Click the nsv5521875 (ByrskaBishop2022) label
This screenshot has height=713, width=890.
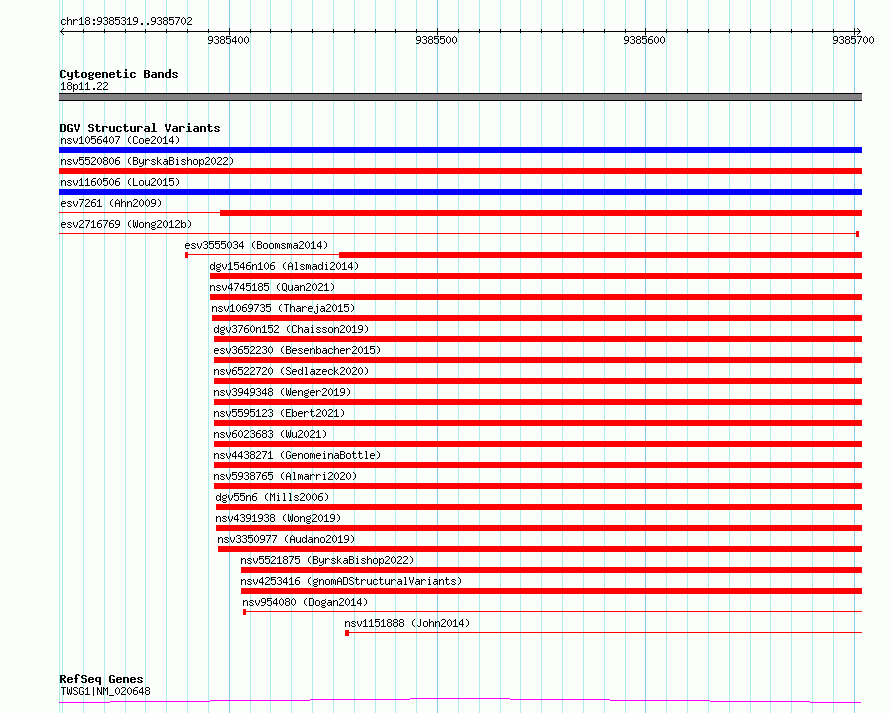coord(327,560)
